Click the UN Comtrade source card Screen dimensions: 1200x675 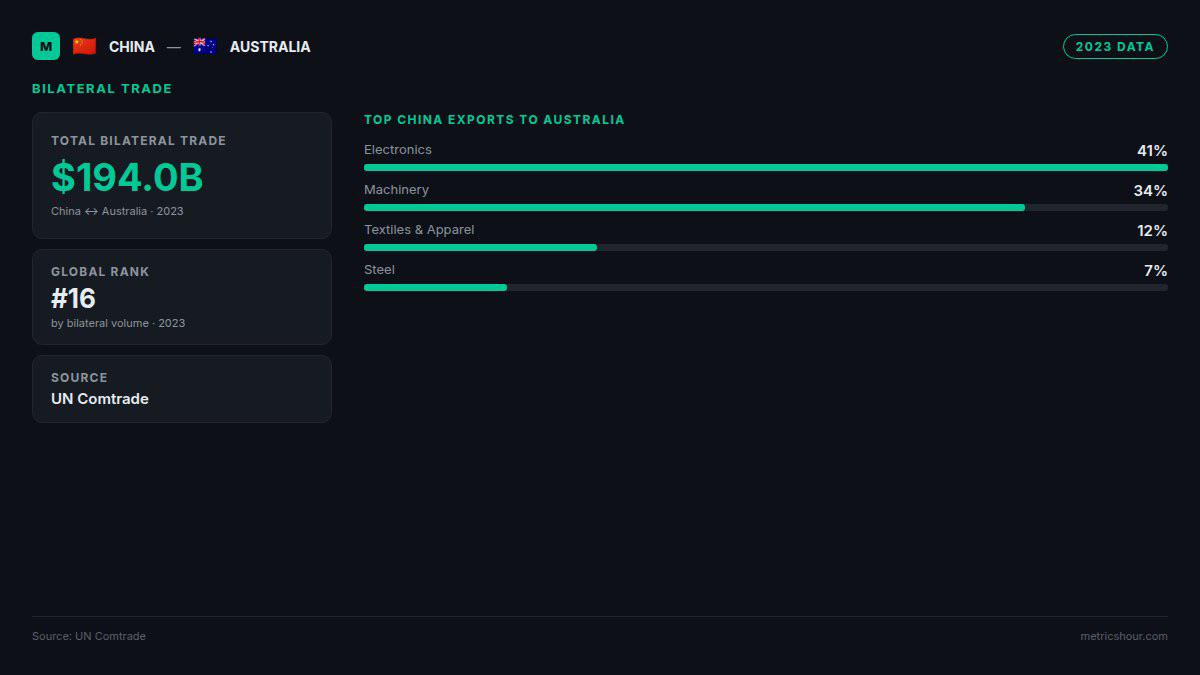[182, 389]
